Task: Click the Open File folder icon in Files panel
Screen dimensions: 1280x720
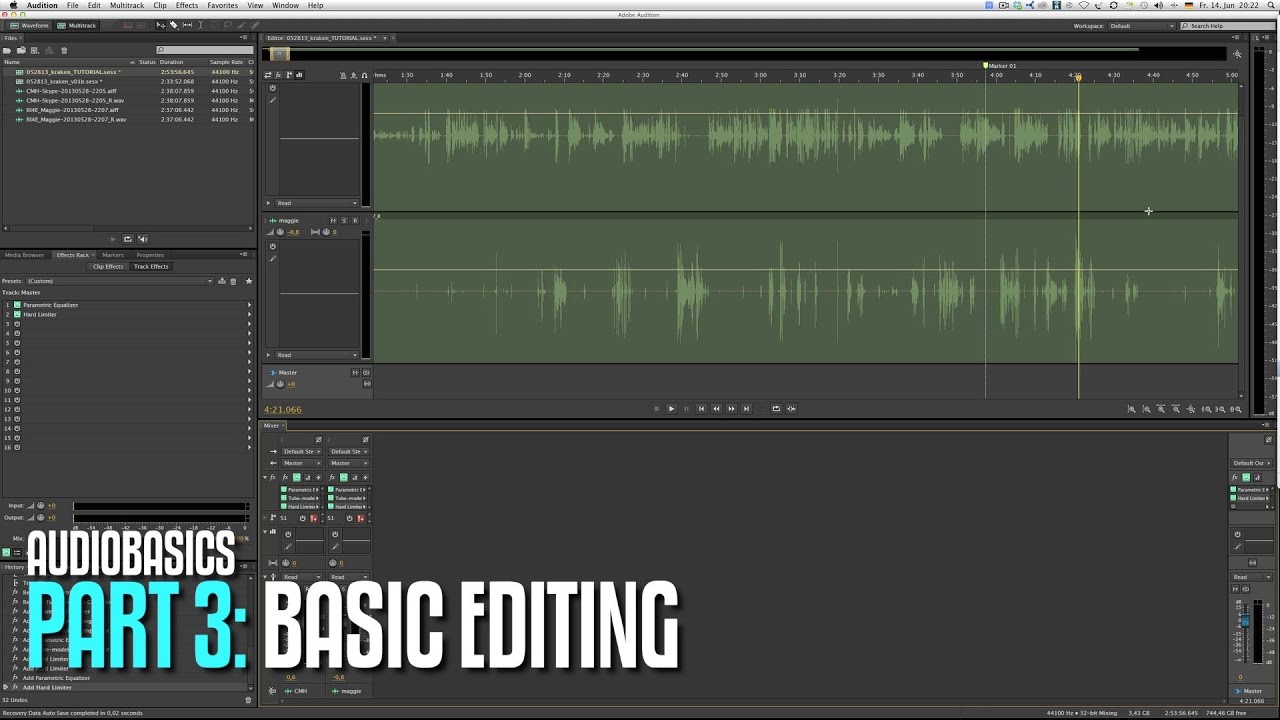Action: (x=7, y=50)
